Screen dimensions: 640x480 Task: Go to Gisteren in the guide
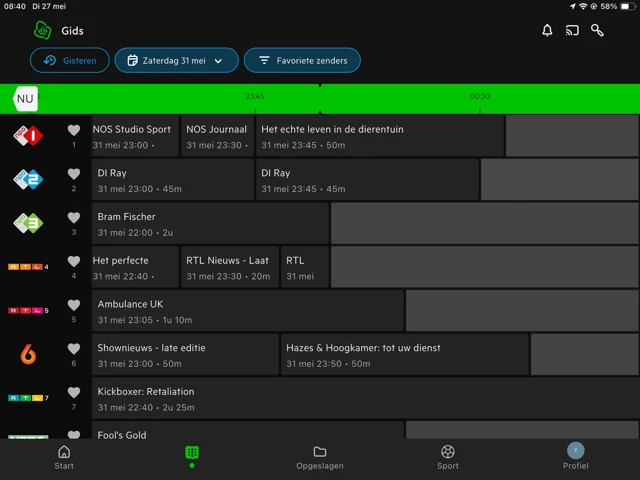(x=70, y=60)
